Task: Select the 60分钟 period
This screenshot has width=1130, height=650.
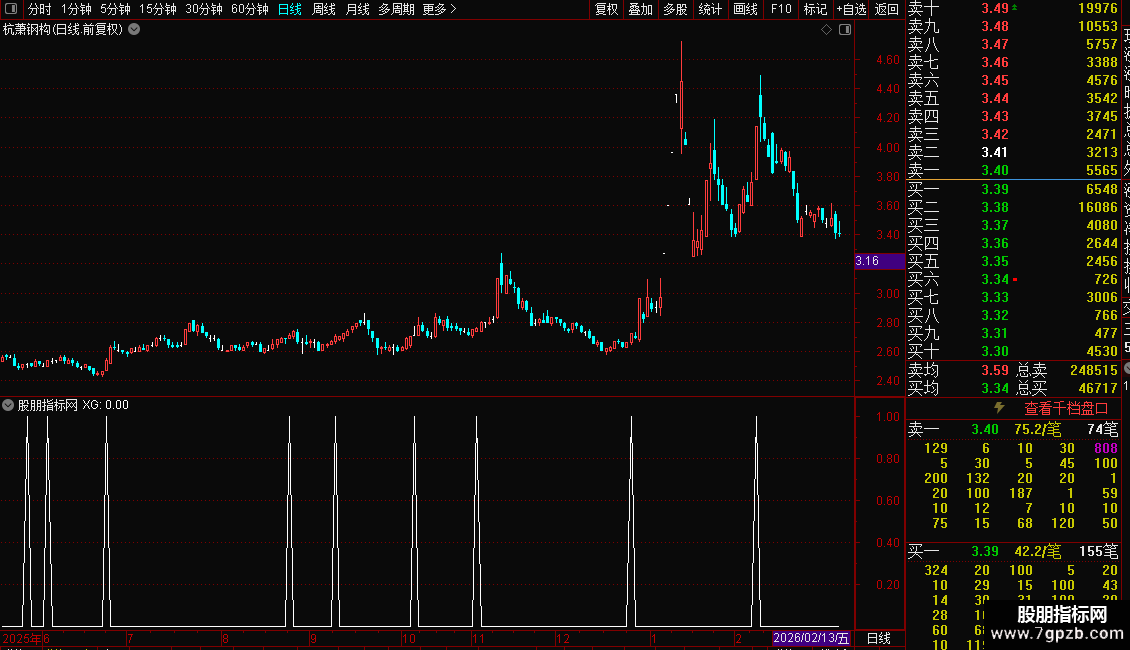Action: pos(250,9)
